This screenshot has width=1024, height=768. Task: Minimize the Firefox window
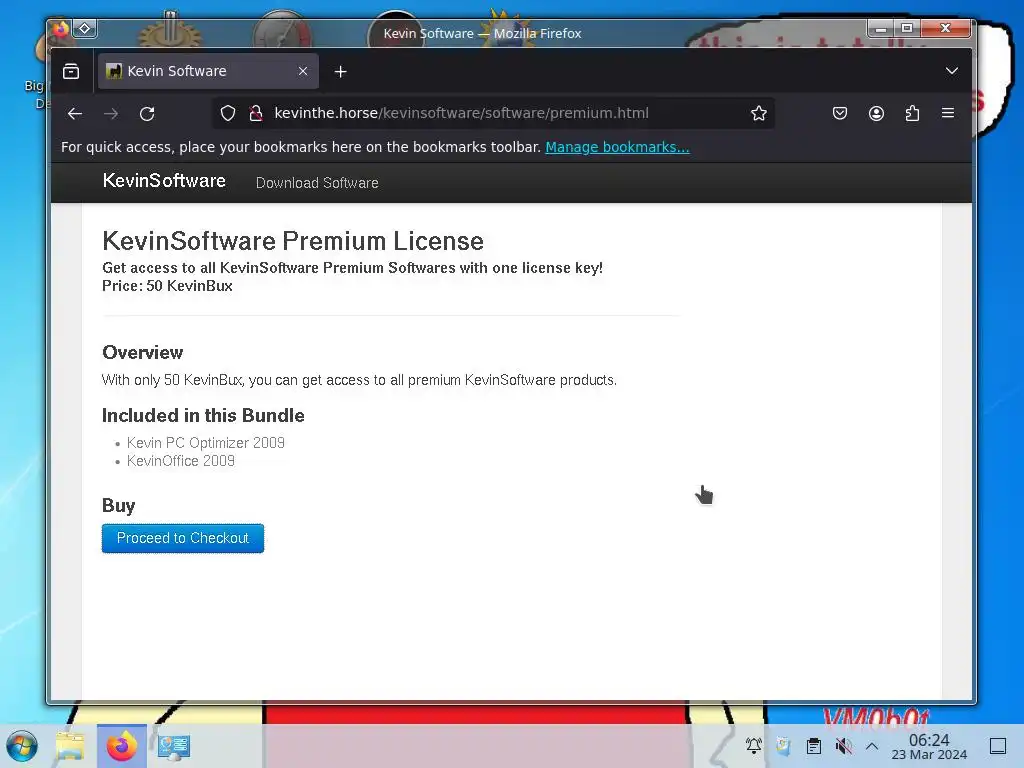tap(881, 28)
